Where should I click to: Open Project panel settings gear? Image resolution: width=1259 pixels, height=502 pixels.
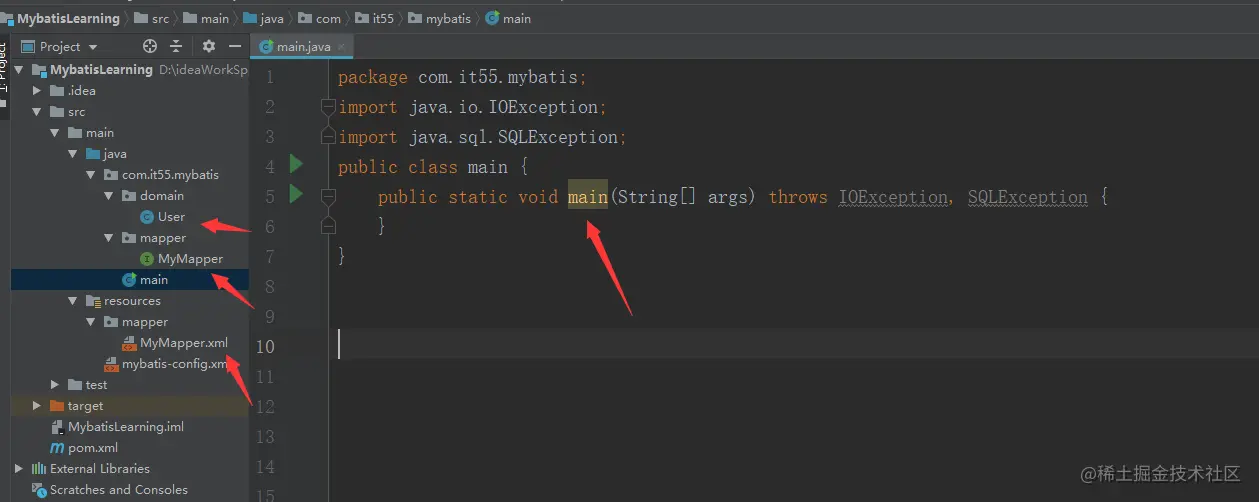click(209, 46)
